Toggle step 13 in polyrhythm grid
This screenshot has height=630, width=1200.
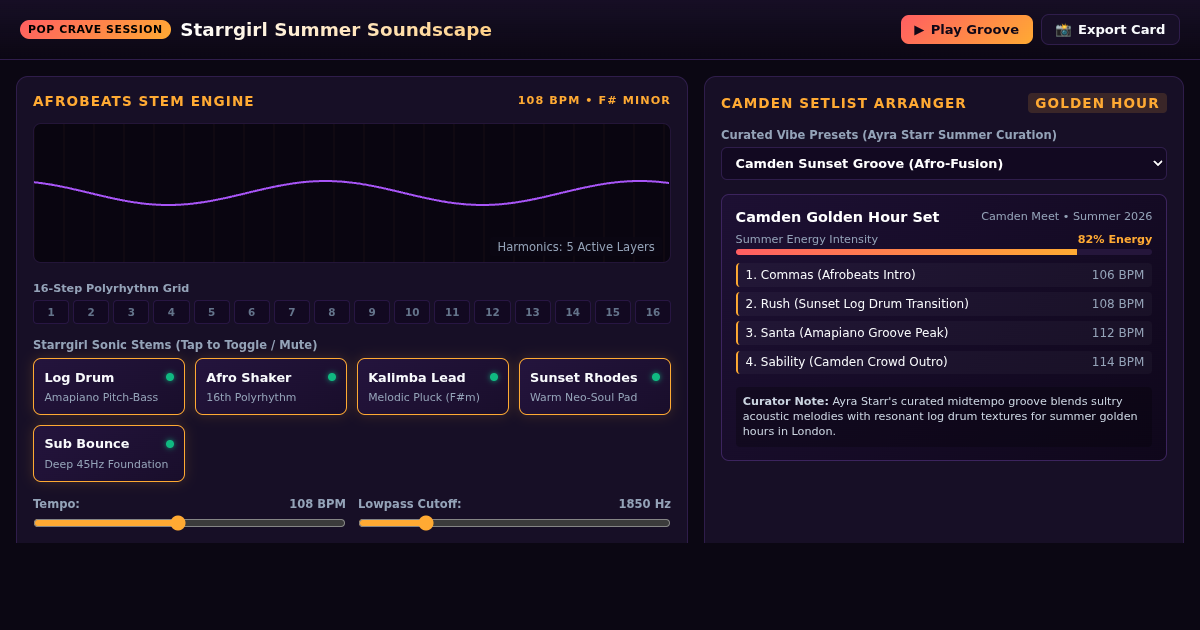coord(532,312)
